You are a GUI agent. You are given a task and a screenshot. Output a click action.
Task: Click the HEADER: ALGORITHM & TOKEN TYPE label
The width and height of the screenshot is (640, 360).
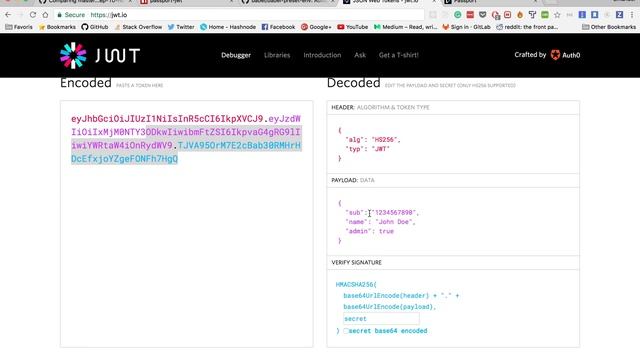pyautogui.click(x=380, y=107)
